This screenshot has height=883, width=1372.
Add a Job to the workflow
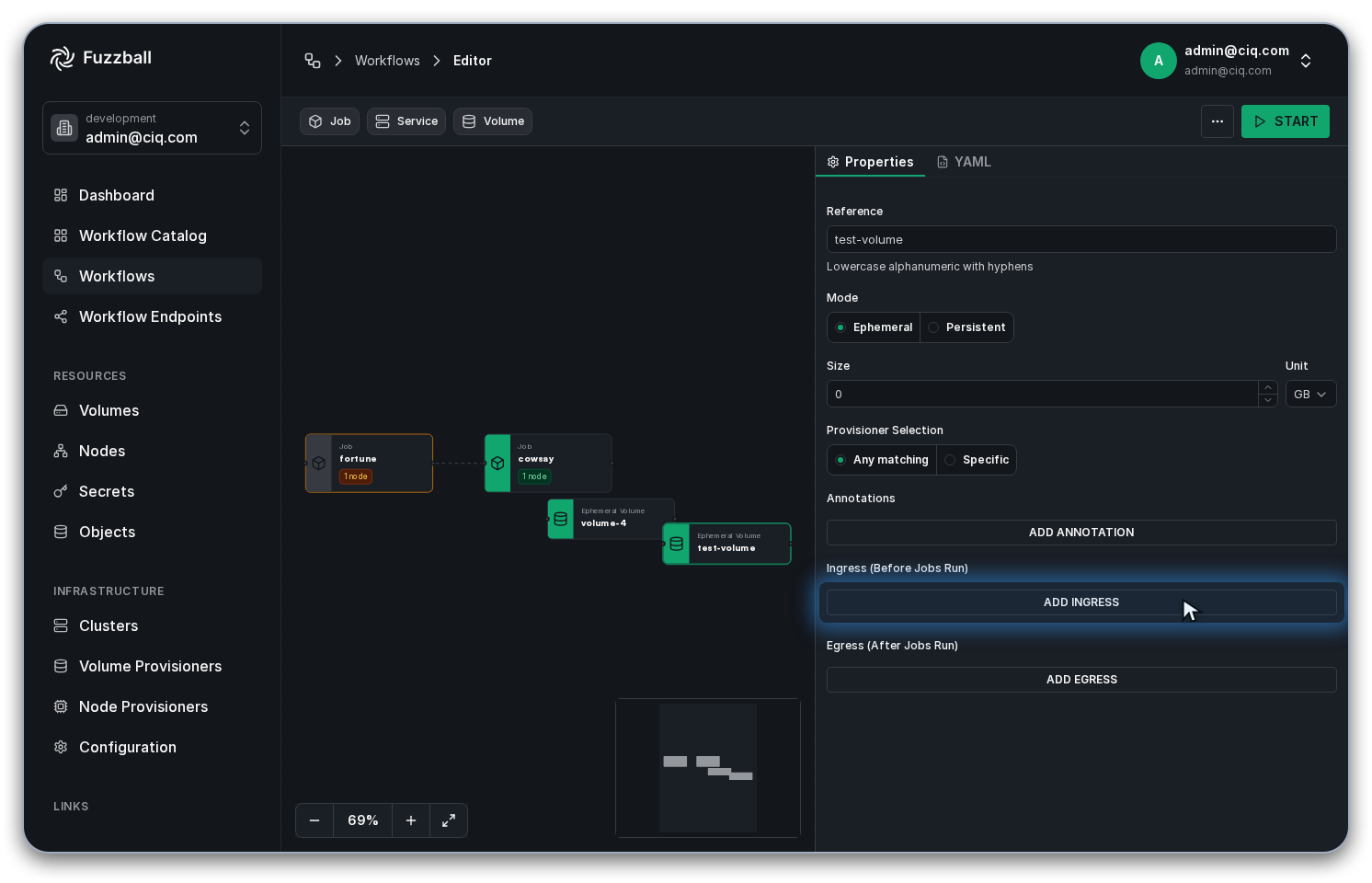pyautogui.click(x=329, y=121)
